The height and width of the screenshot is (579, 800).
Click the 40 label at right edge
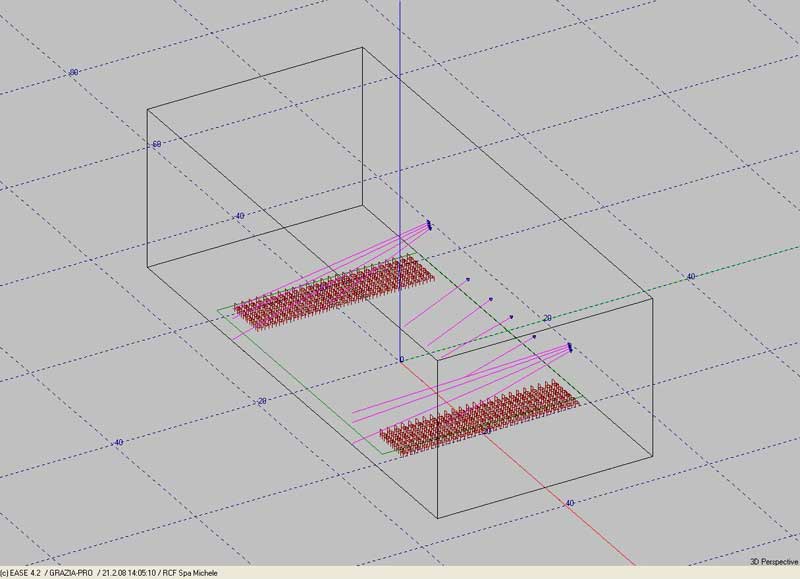coord(690,276)
